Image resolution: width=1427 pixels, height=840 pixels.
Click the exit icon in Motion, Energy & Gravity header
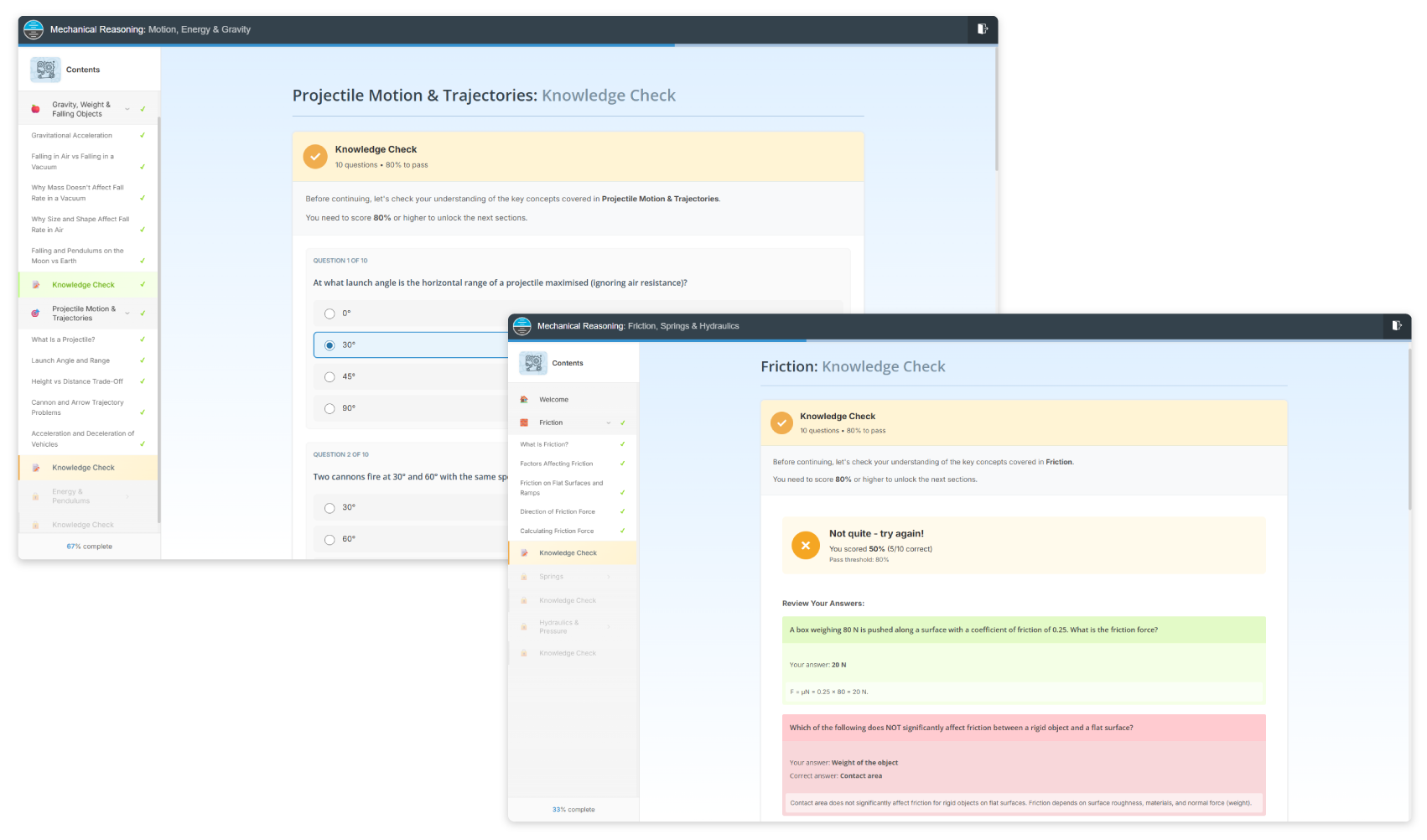click(982, 29)
